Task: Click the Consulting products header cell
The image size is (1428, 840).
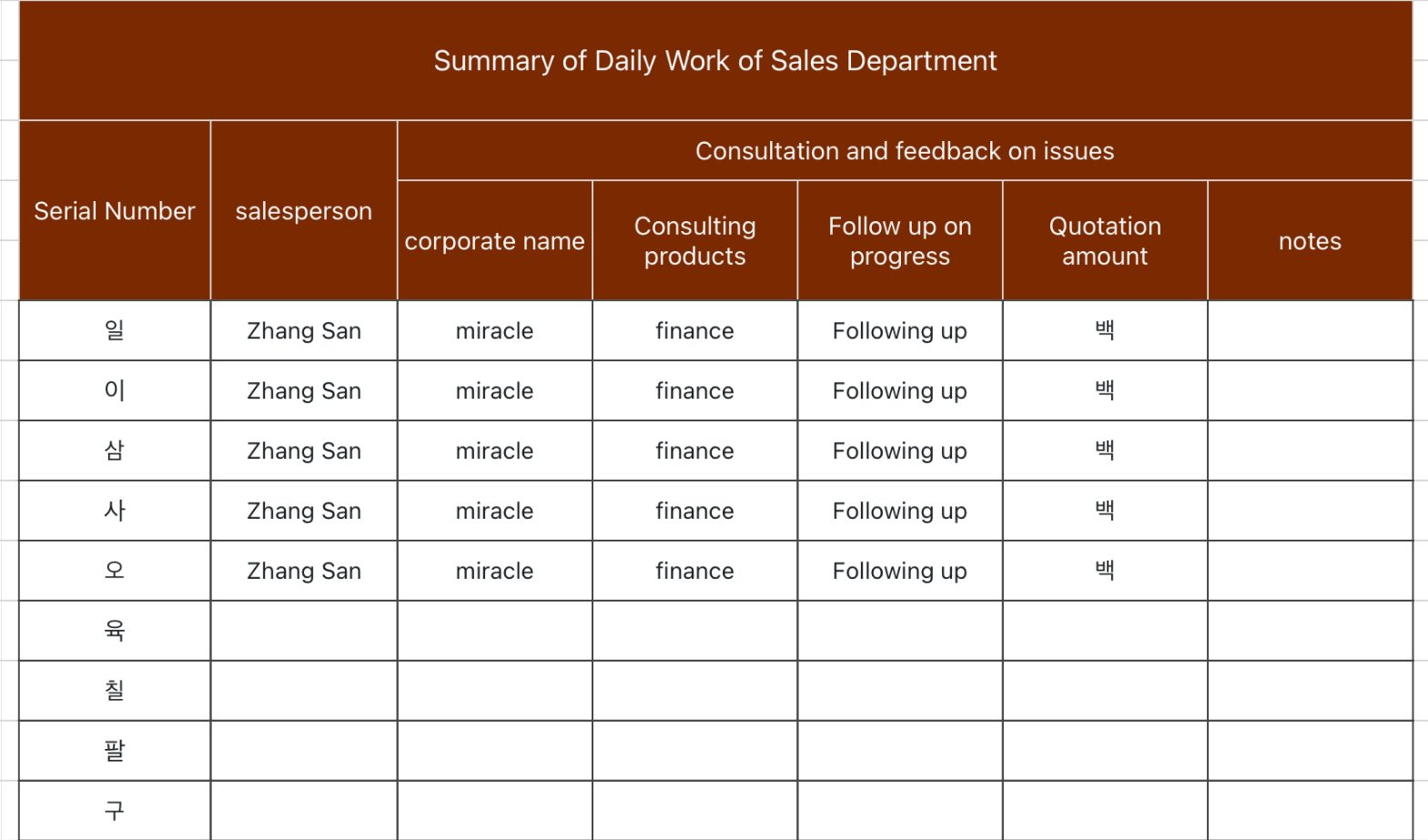Action: (695, 241)
